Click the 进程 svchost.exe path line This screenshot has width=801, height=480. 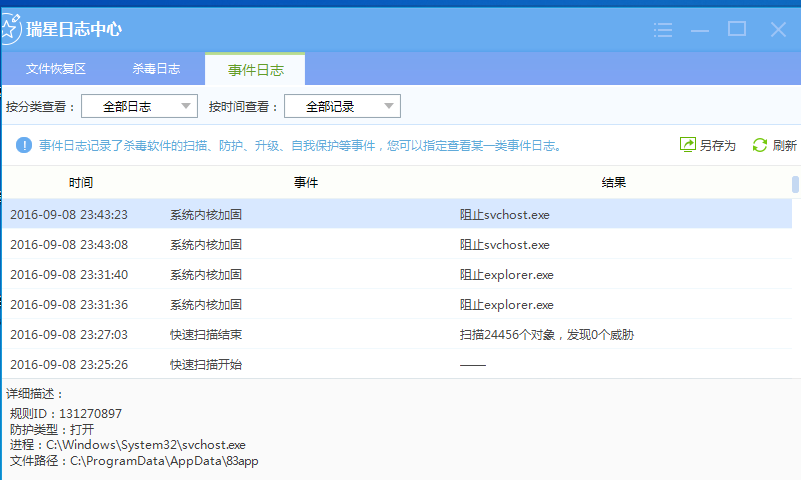click(x=128, y=445)
